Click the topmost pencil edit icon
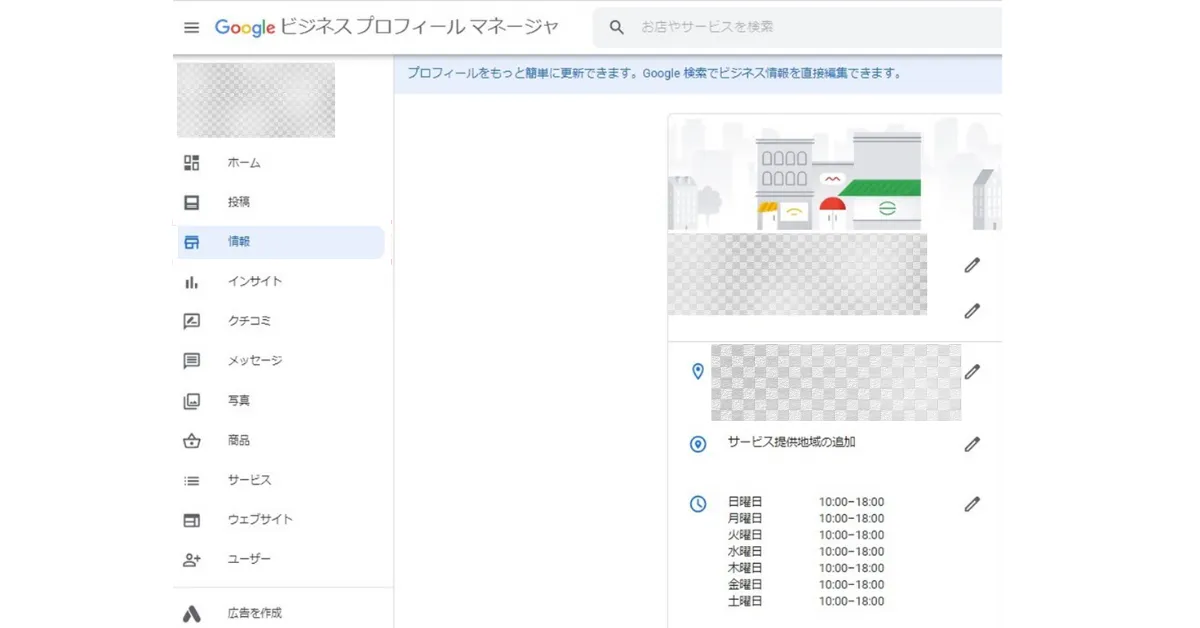 point(971,264)
